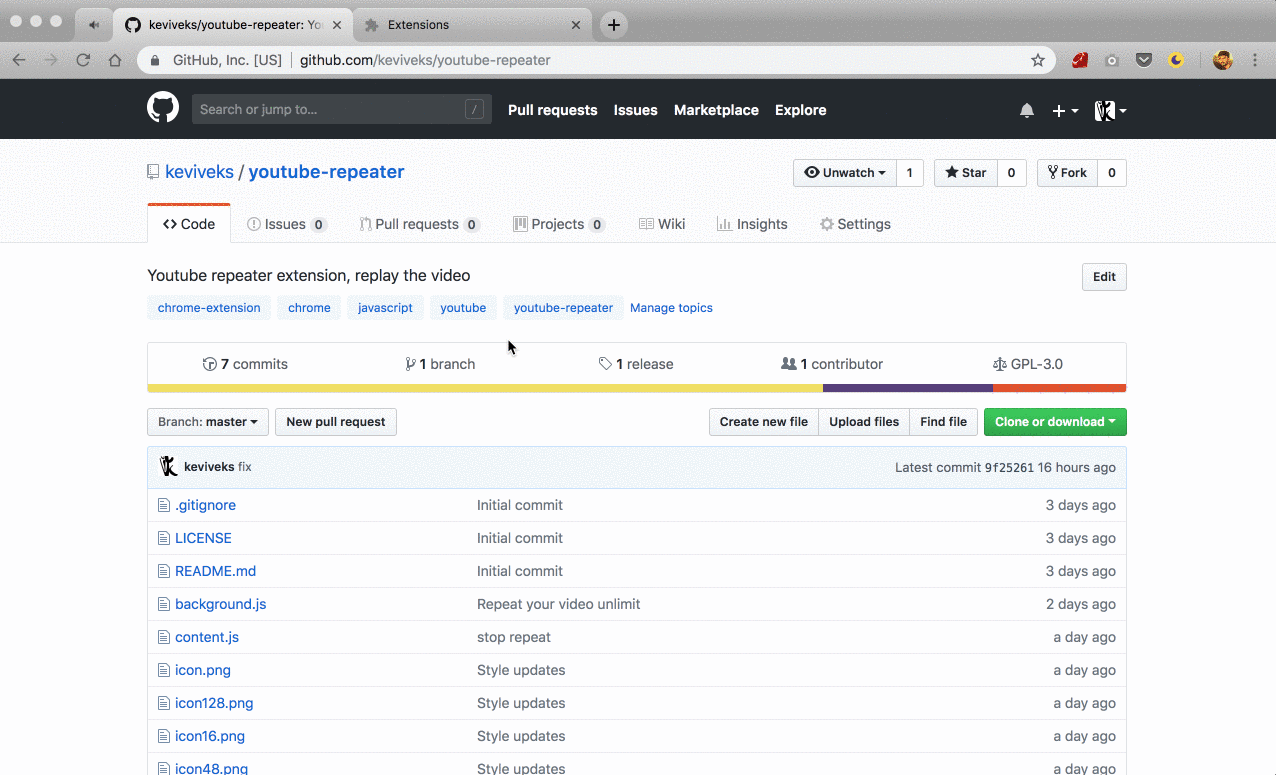Go to browser home icon

115,60
